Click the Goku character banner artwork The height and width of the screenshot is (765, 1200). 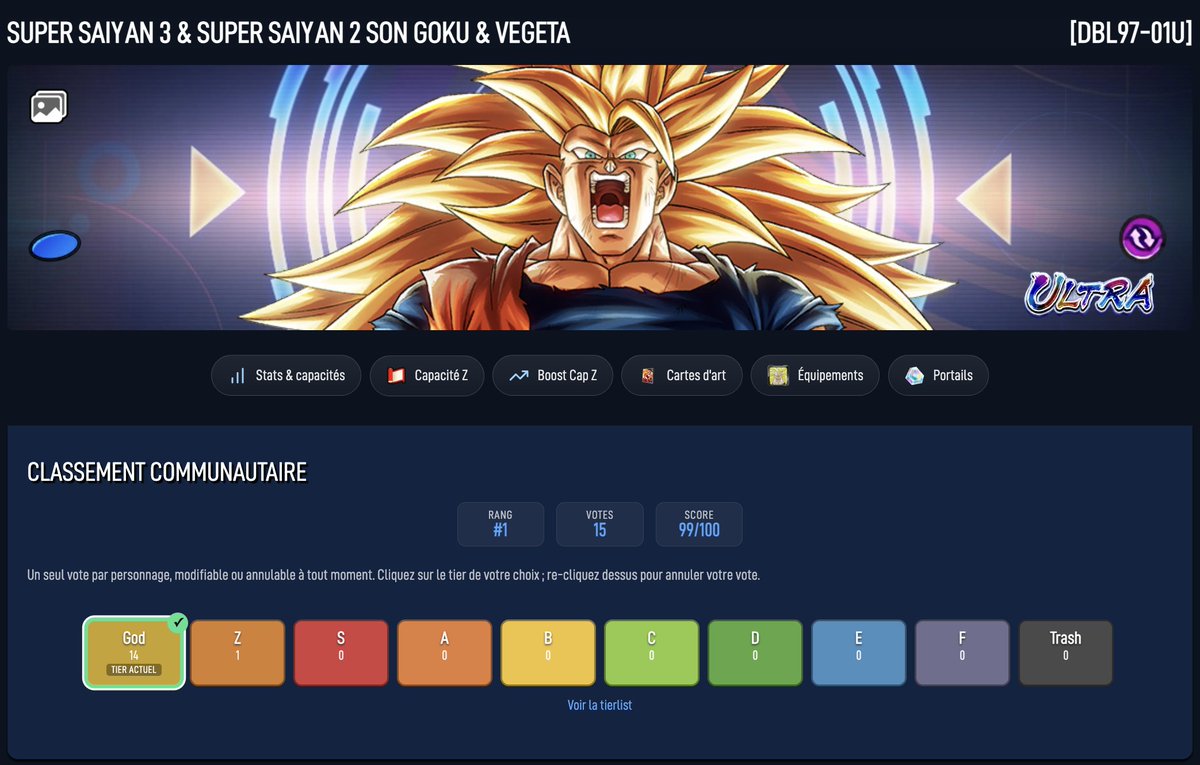600,198
